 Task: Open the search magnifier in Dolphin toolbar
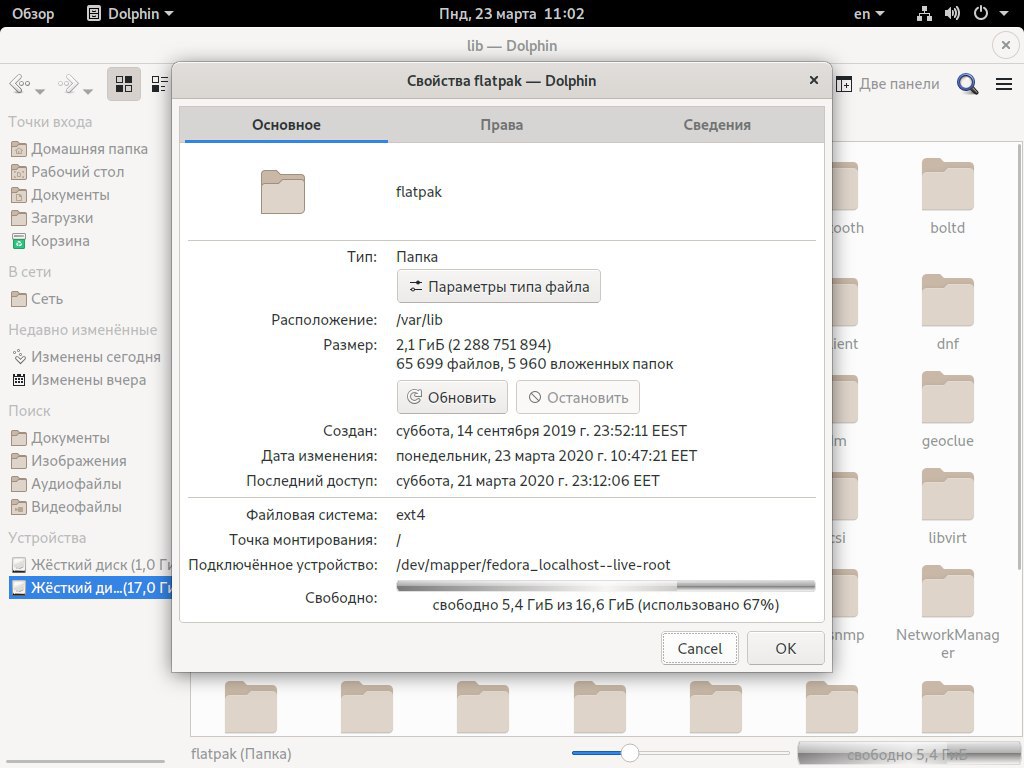tap(967, 84)
